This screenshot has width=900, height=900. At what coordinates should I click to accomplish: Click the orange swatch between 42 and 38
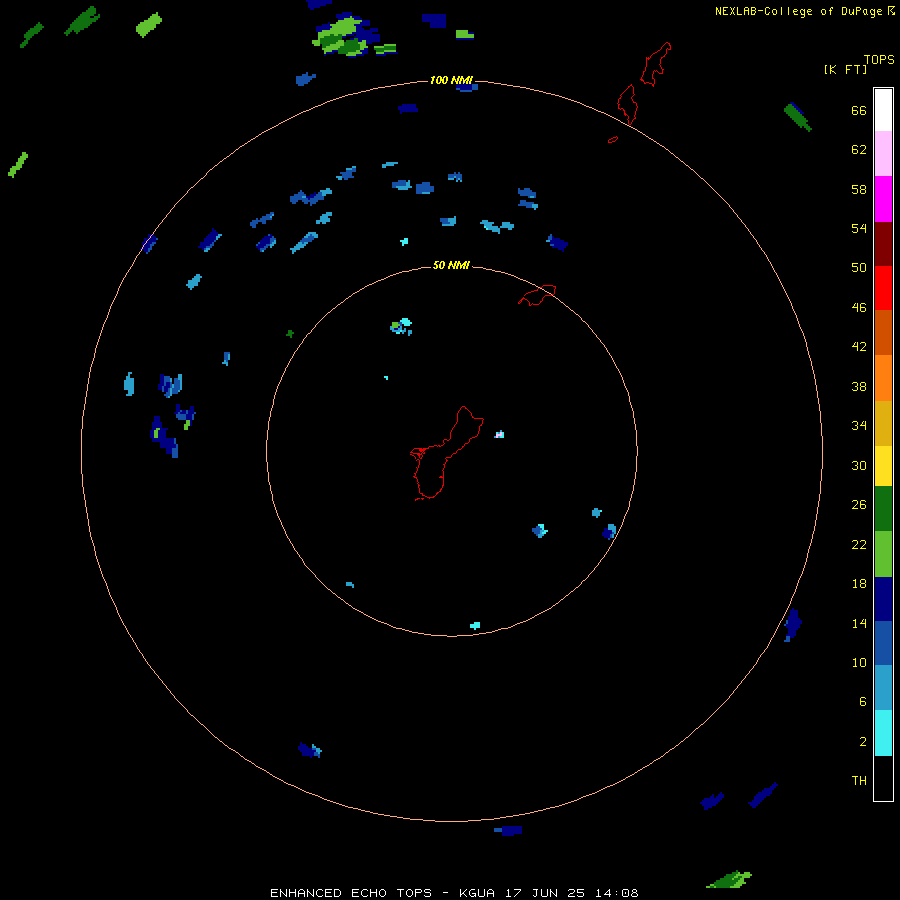(883, 378)
